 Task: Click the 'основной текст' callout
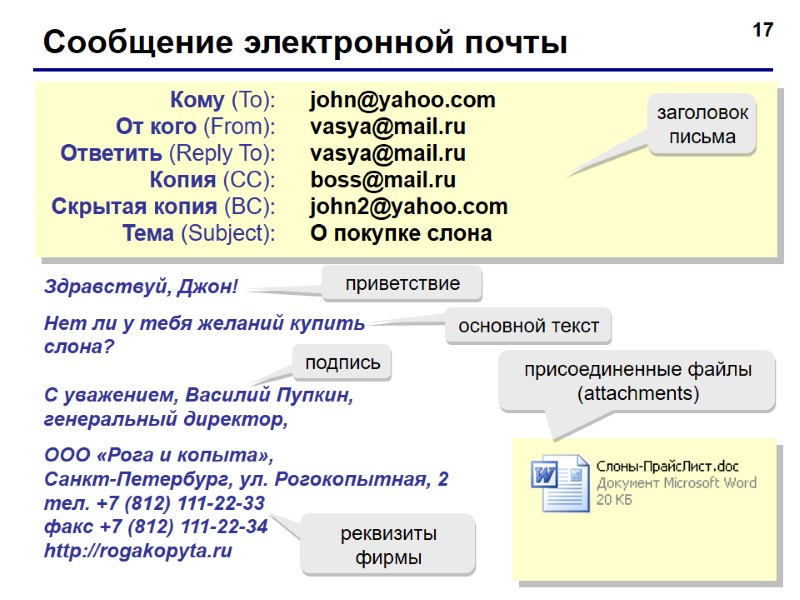pyautogui.click(x=528, y=326)
